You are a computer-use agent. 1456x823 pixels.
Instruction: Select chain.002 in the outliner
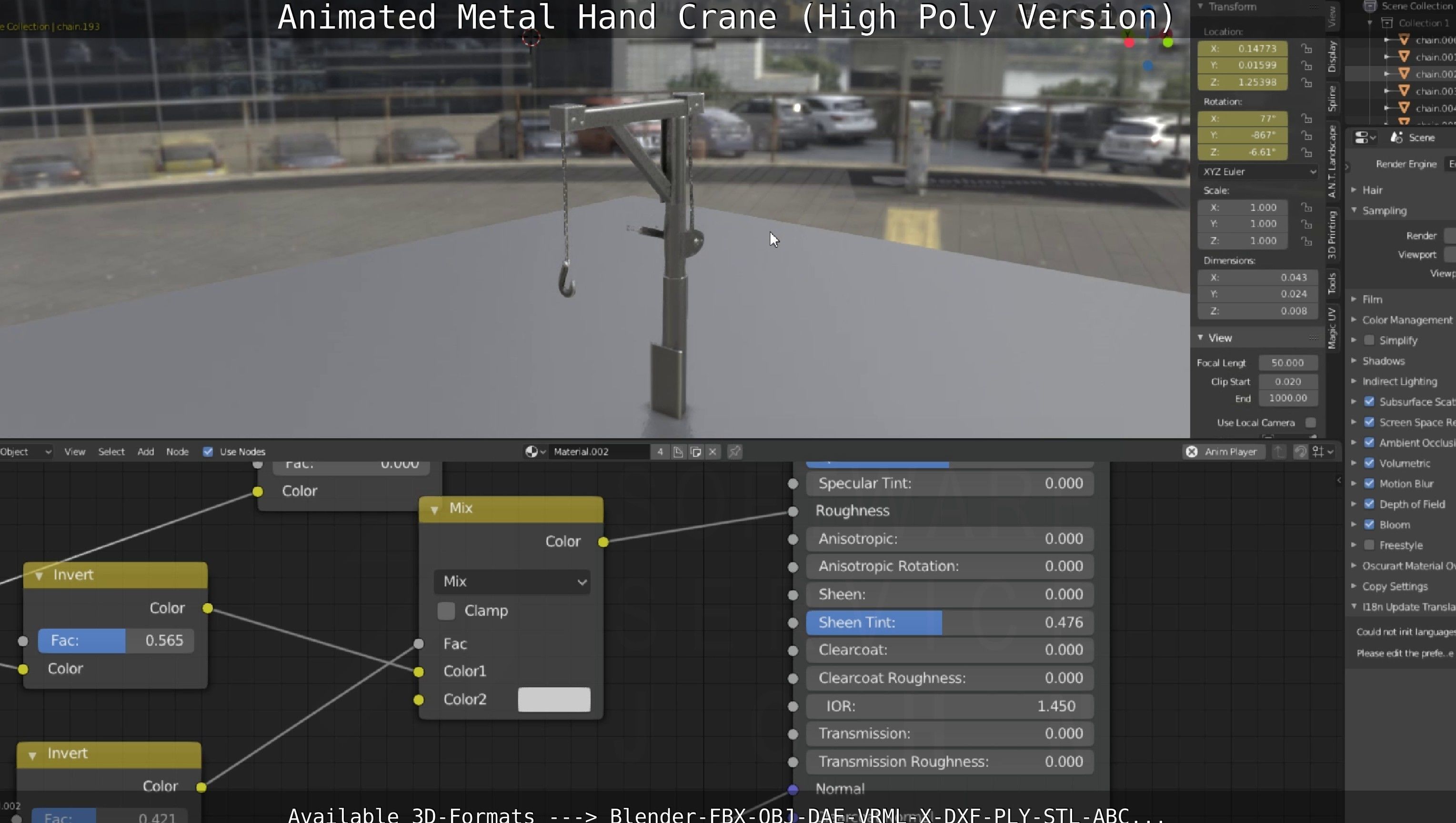pos(1435,73)
